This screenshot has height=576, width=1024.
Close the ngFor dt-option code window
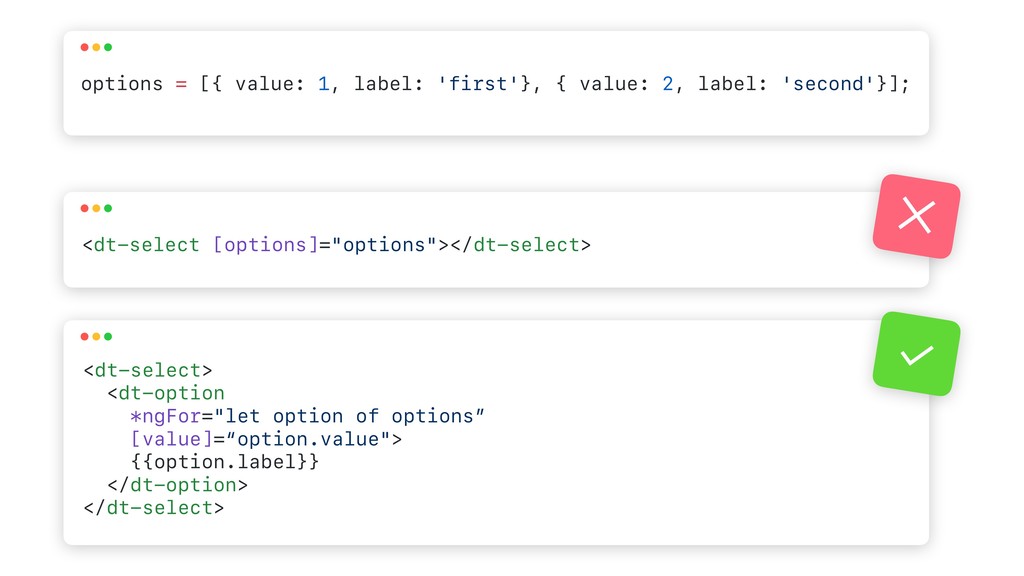[84, 336]
